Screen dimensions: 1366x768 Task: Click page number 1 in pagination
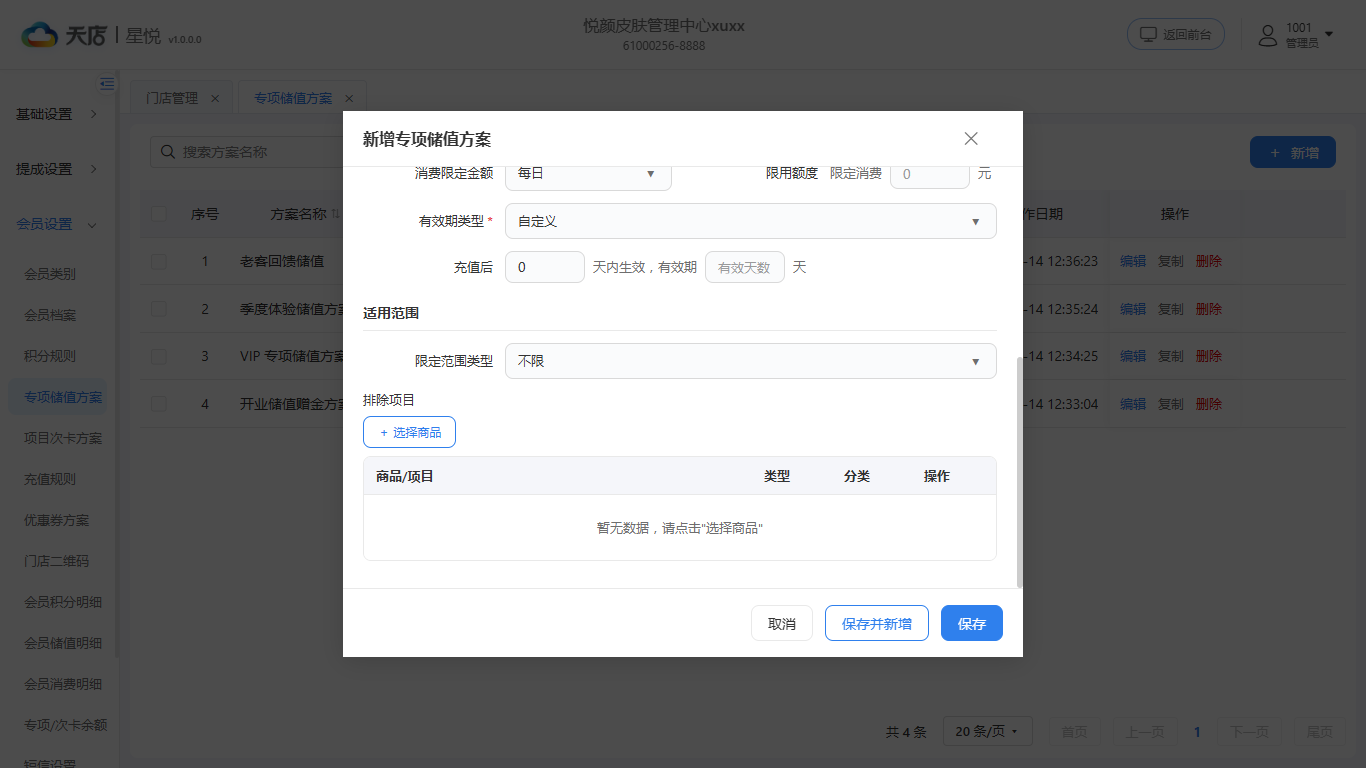pos(1197,732)
